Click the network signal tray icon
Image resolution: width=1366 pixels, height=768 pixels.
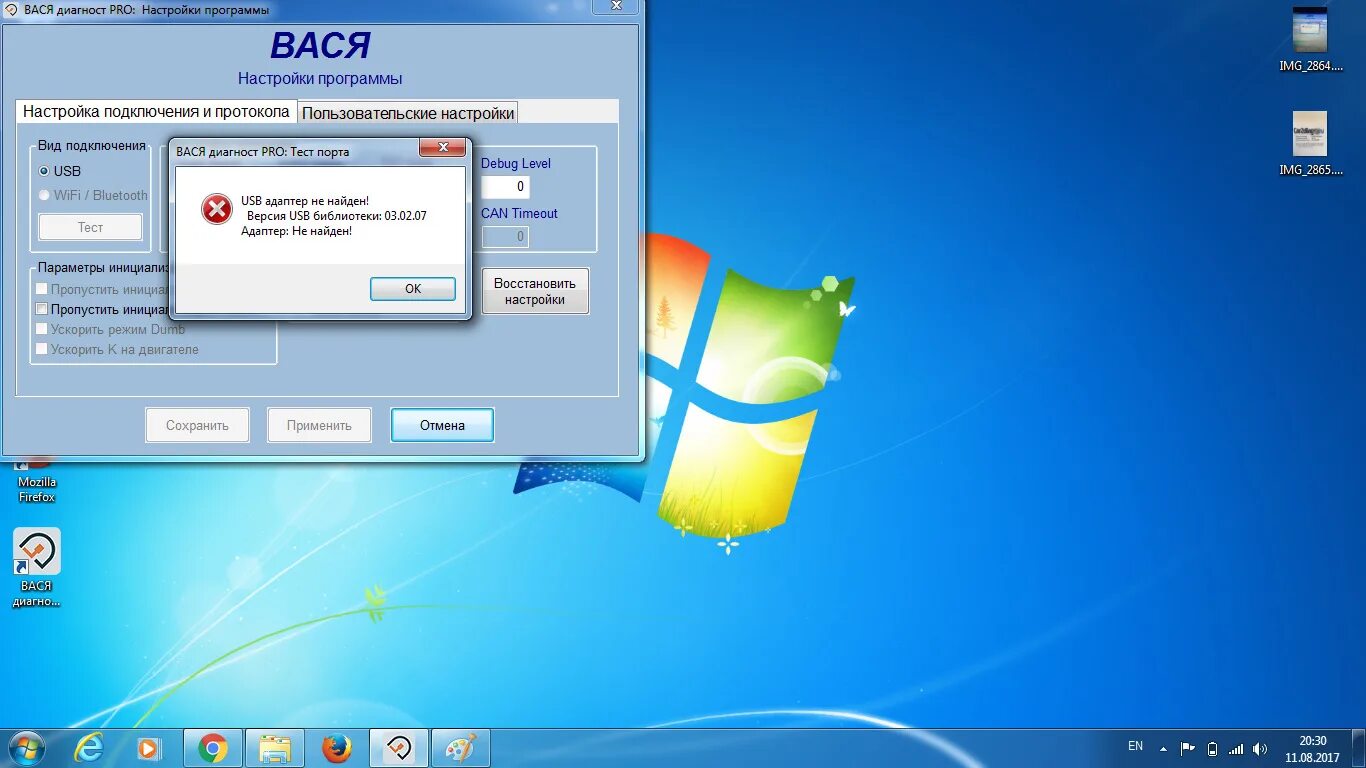pyautogui.click(x=1236, y=748)
